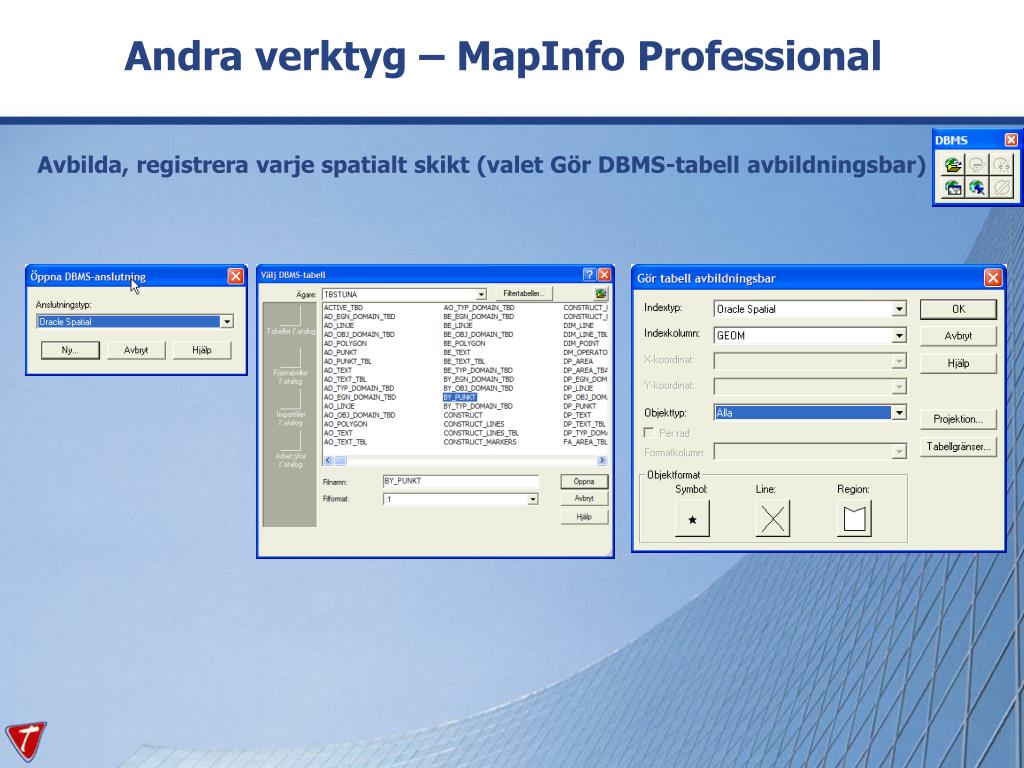Click the greyed Refresh DBMS table icon
Screen dimensions: 1024x768
[977, 164]
